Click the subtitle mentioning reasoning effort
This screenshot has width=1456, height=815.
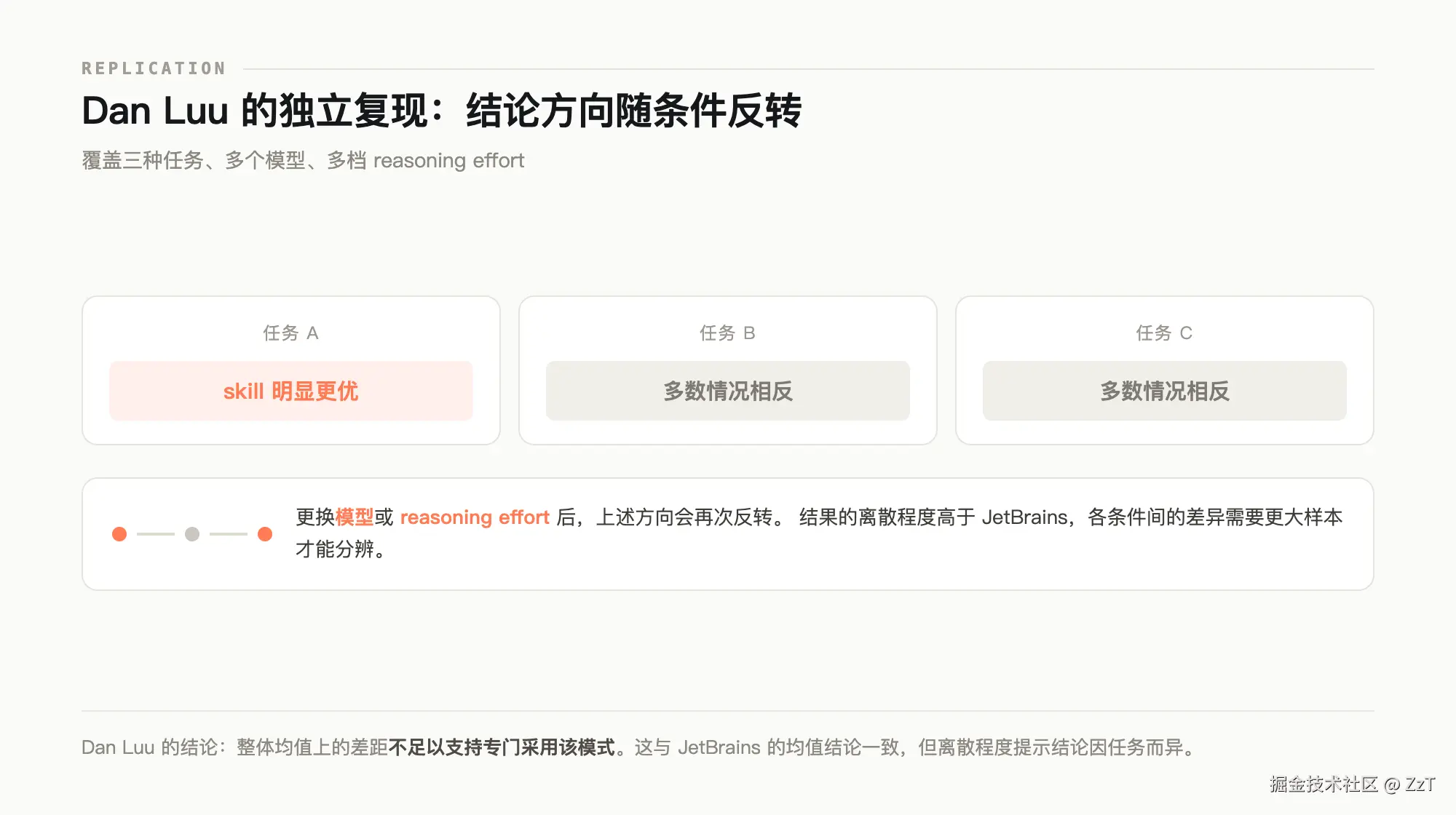point(303,160)
